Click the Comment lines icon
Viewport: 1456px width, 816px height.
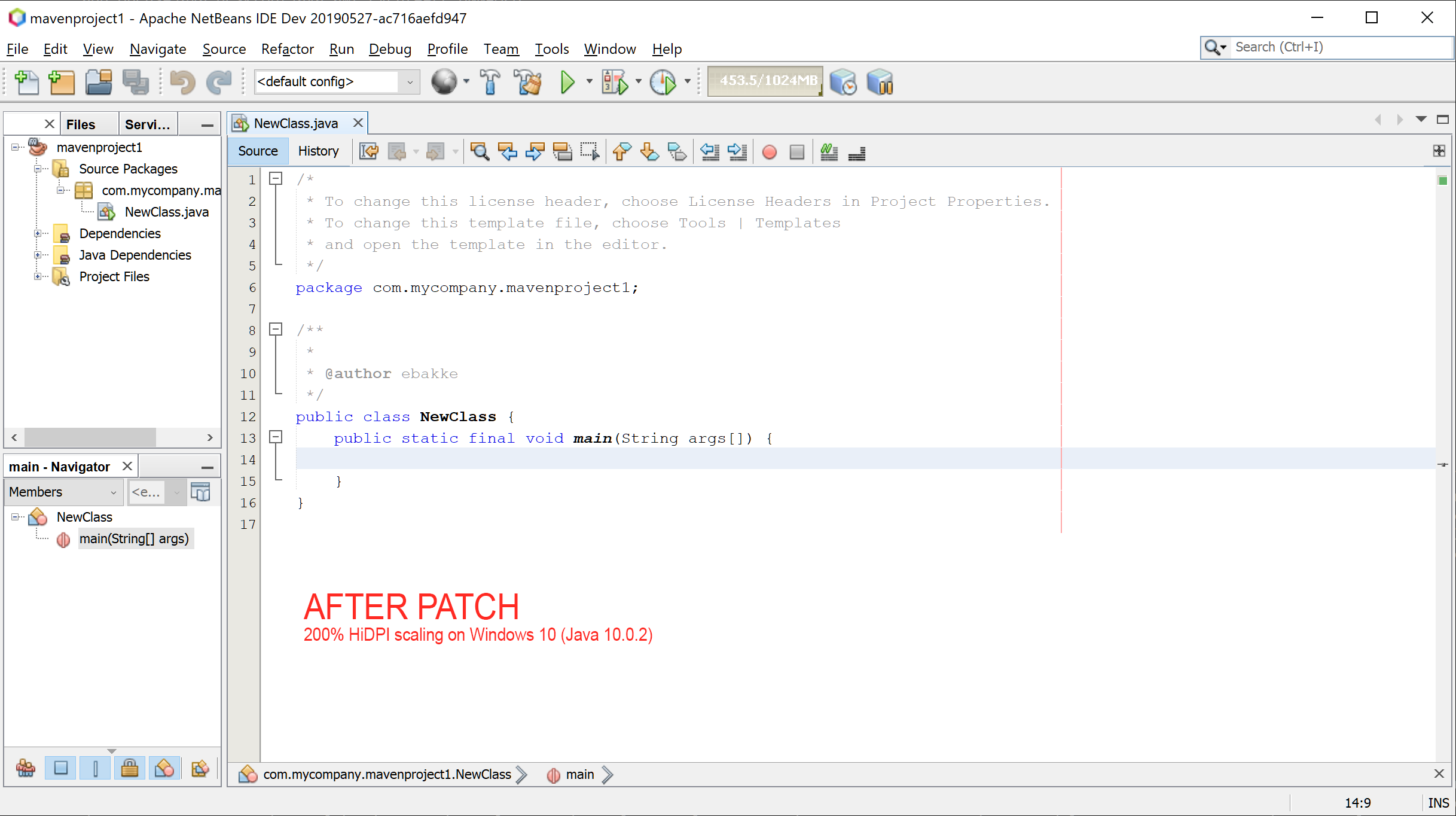(x=829, y=151)
